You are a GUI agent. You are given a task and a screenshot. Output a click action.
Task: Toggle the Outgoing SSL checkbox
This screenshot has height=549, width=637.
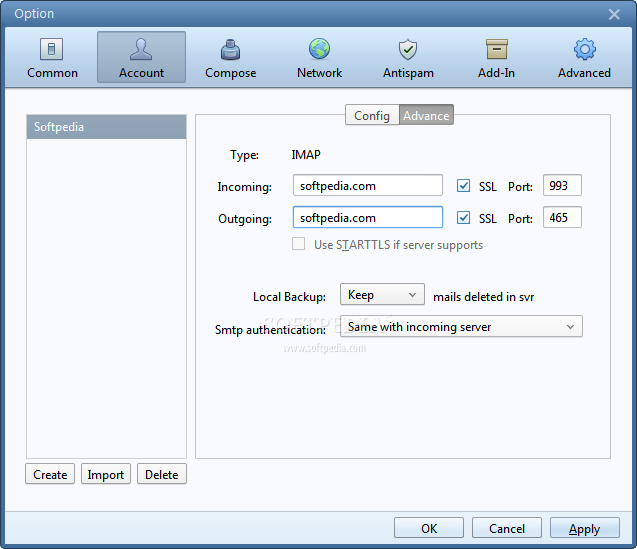(x=463, y=217)
